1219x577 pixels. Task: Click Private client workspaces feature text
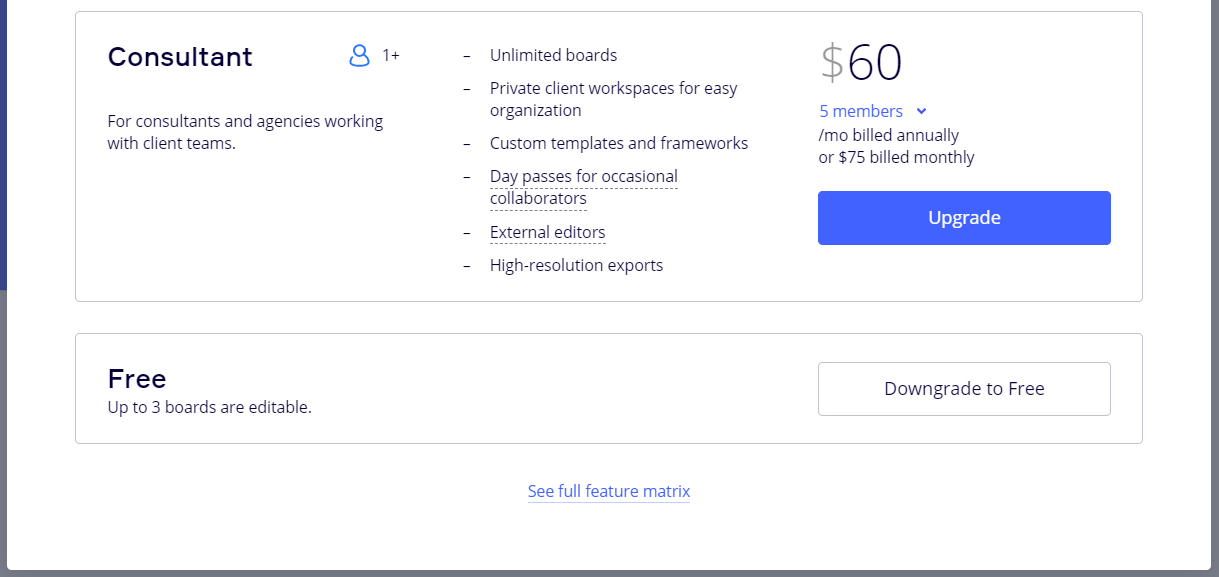(x=613, y=99)
